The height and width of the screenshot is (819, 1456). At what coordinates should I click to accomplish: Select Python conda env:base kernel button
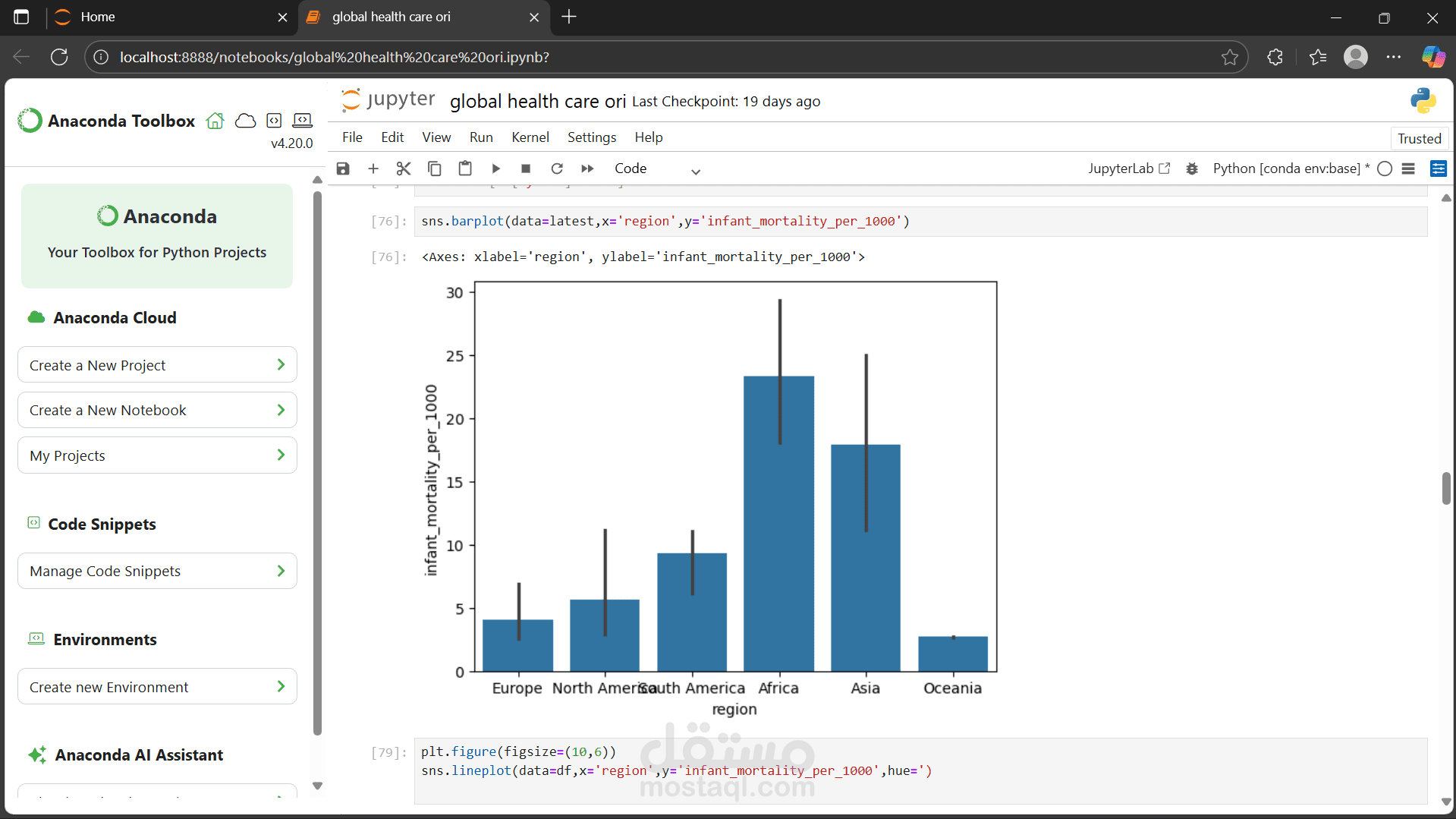coord(1291,169)
